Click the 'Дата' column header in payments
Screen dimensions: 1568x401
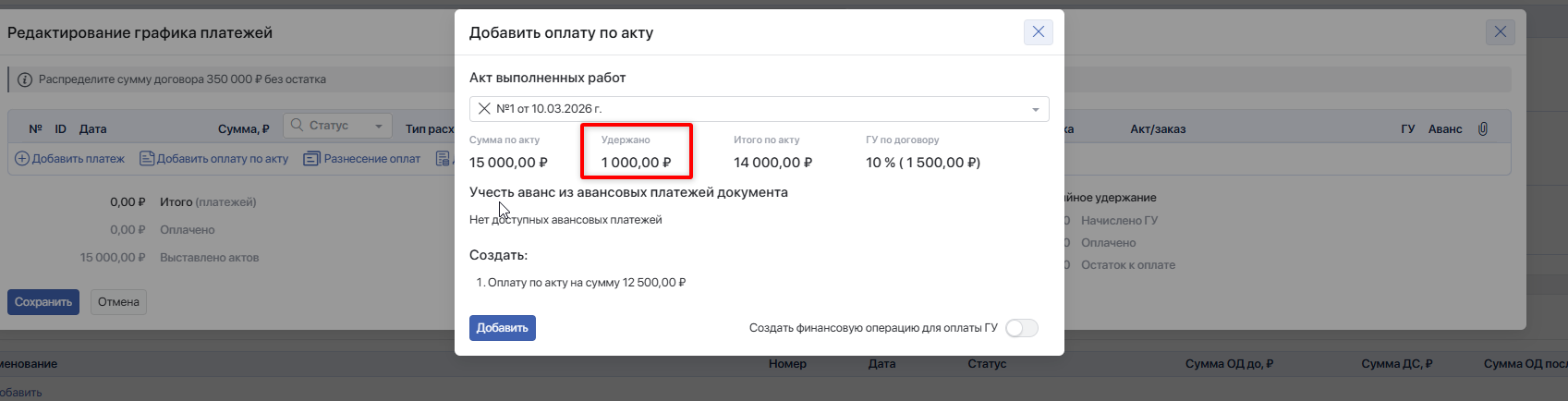[92, 129]
